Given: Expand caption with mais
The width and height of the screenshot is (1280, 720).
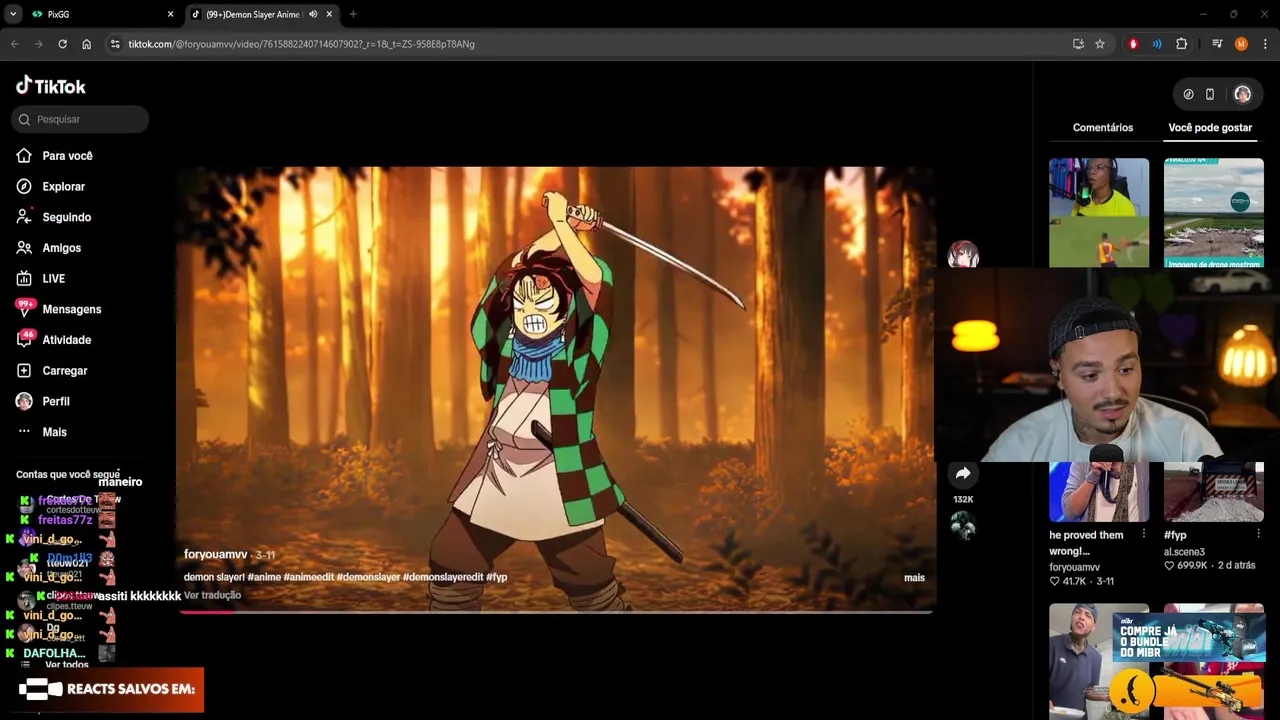Looking at the screenshot, I should [914, 578].
